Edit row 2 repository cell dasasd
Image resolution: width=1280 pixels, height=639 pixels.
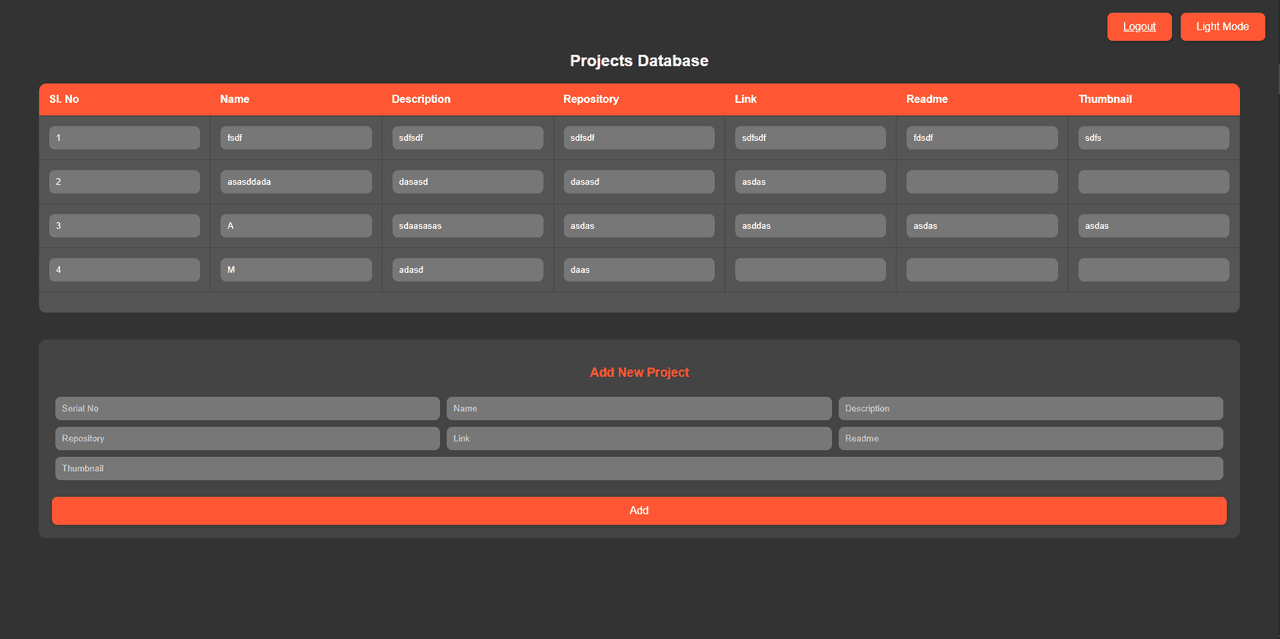coord(639,182)
